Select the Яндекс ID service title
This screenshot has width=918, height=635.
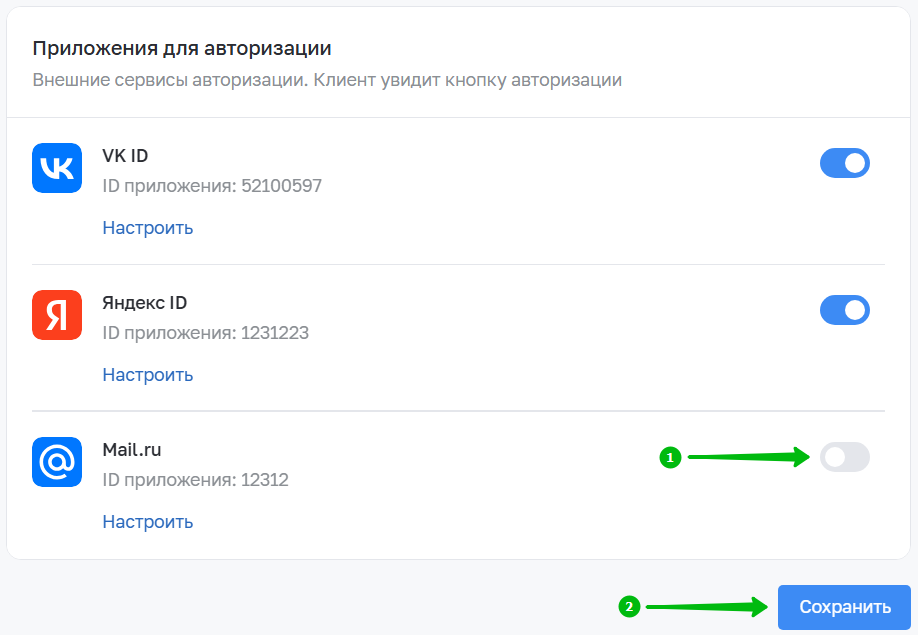(145, 303)
